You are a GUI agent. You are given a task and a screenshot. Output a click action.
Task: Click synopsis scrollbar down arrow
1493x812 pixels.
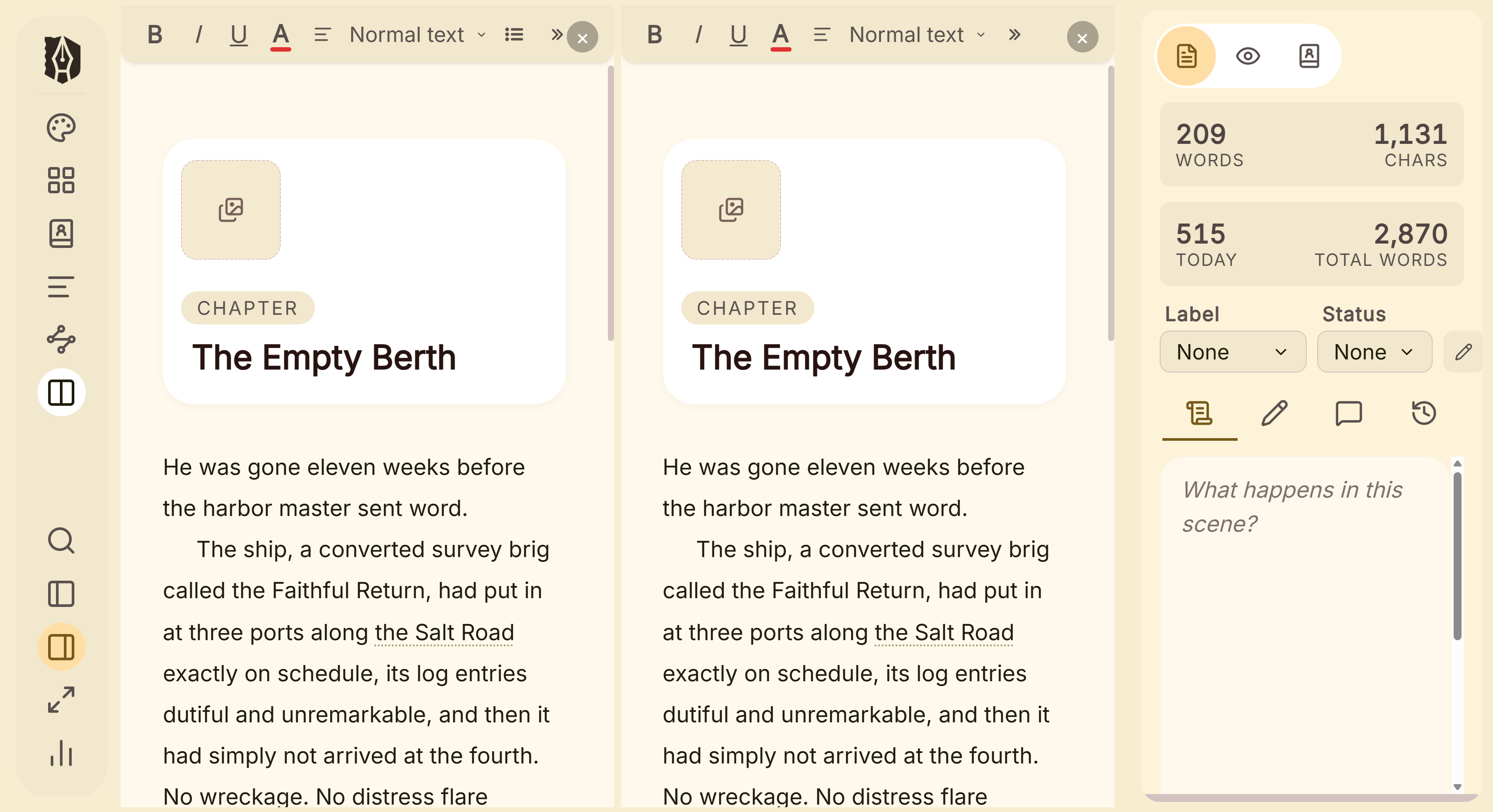[x=1457, y=787]
